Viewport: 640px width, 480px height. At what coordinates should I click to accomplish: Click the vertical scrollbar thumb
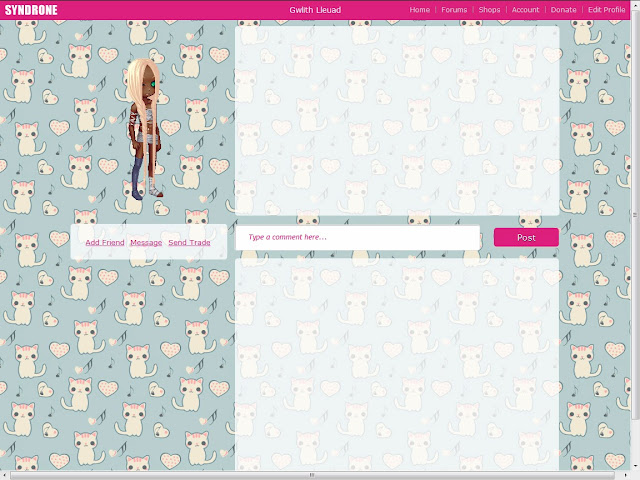[x=635, y=214]
